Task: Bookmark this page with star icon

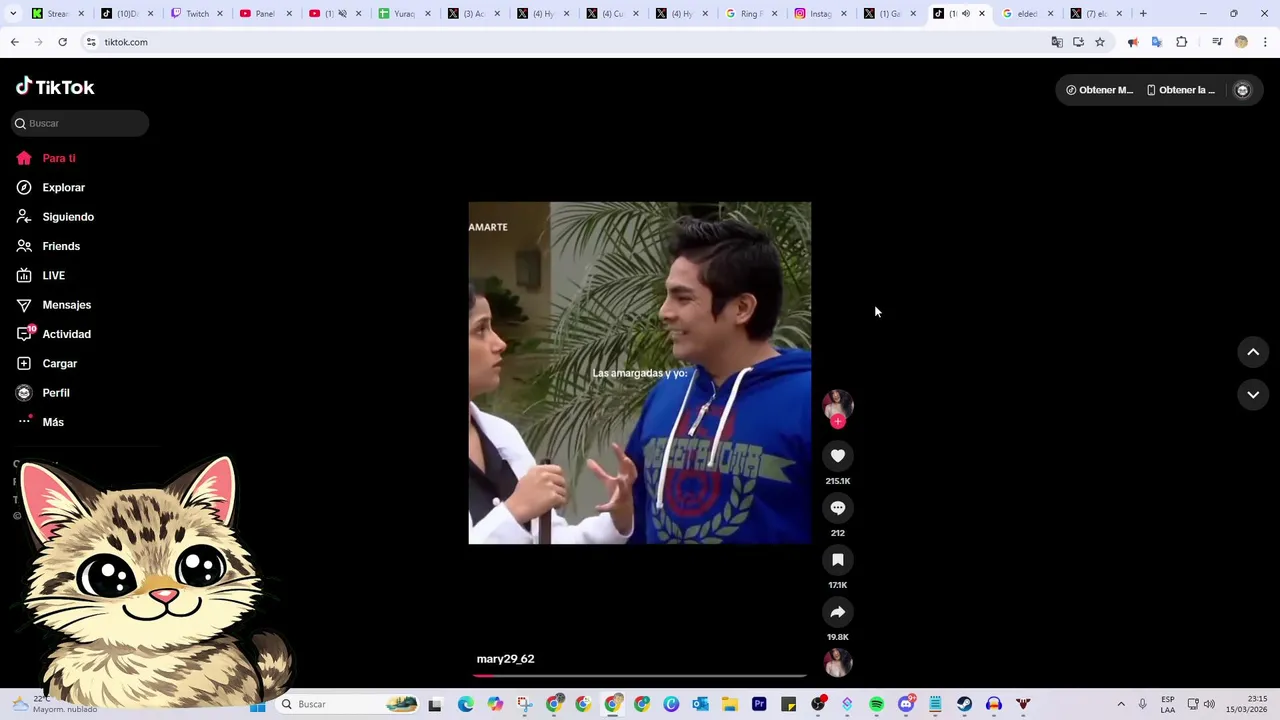Action: coord(1100,42)
